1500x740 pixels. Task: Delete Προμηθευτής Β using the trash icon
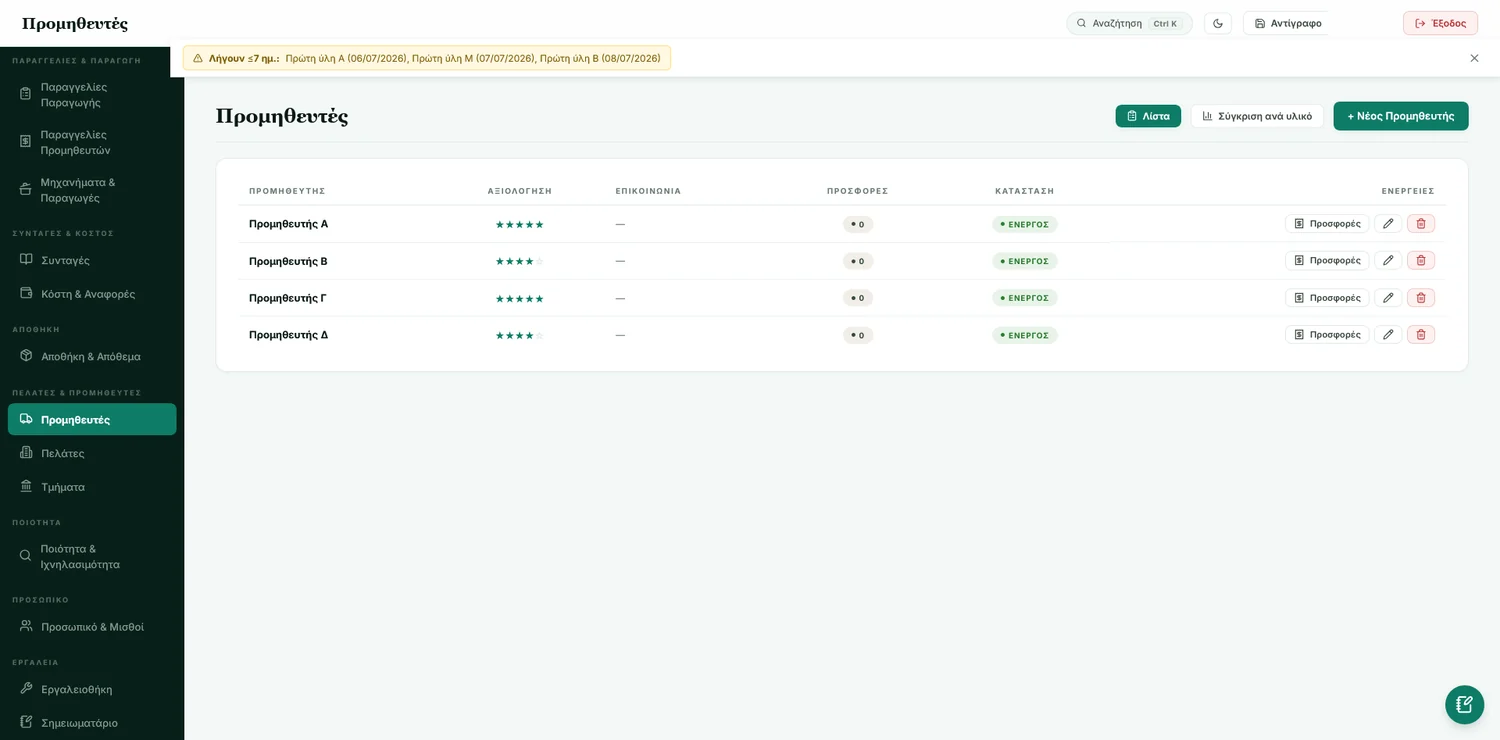click(1421, 261)
